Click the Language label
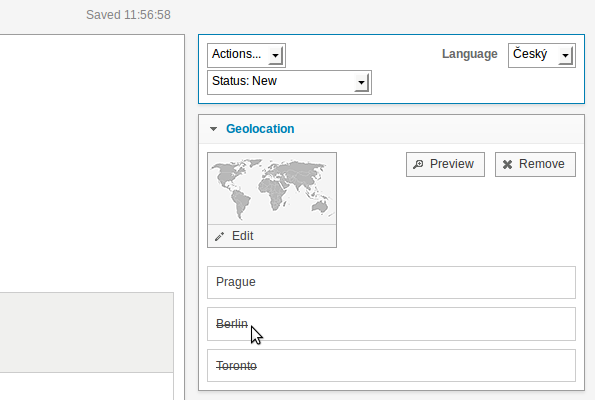This screenshot has height=400, width=595. pyautogui.click(x=469, y=54)
